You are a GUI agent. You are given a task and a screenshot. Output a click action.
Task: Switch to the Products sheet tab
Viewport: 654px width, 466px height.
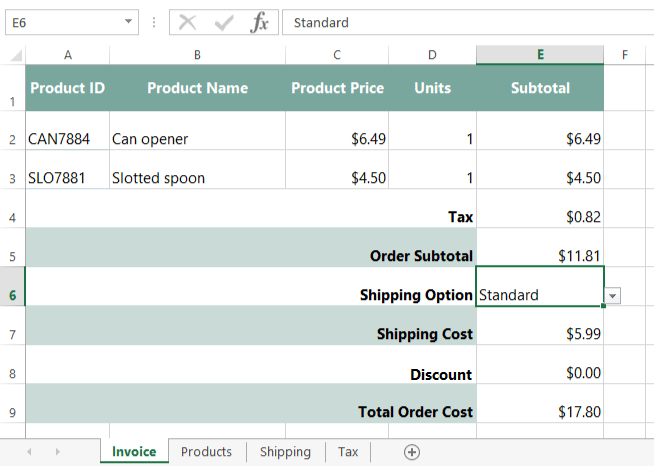[x=206, y=452]
